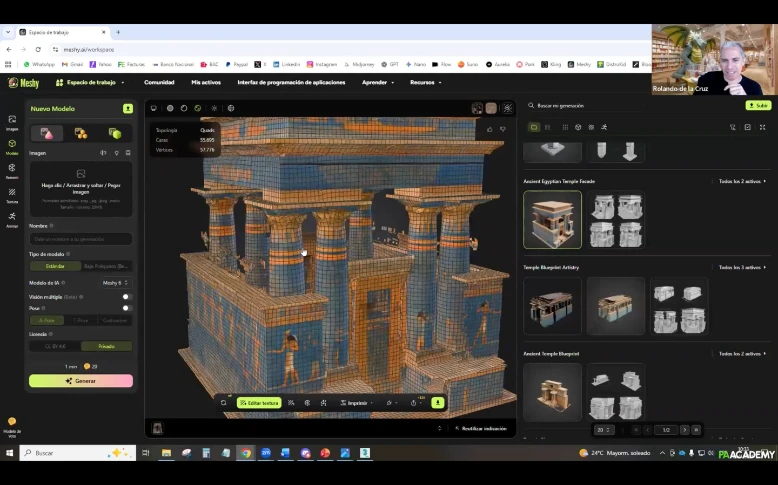778x485 pixels.
Task: Expand Todos los 3 activos for Temple Blueprint Artistry
Action: pyautogui.click(x=741, y=267)
